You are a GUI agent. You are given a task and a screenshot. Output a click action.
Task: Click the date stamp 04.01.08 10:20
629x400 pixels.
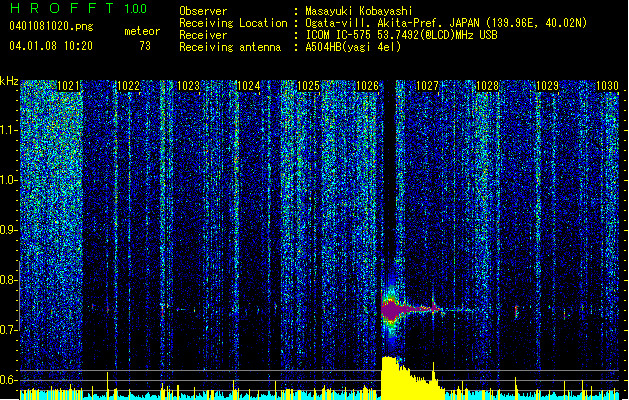pos(51,46)
